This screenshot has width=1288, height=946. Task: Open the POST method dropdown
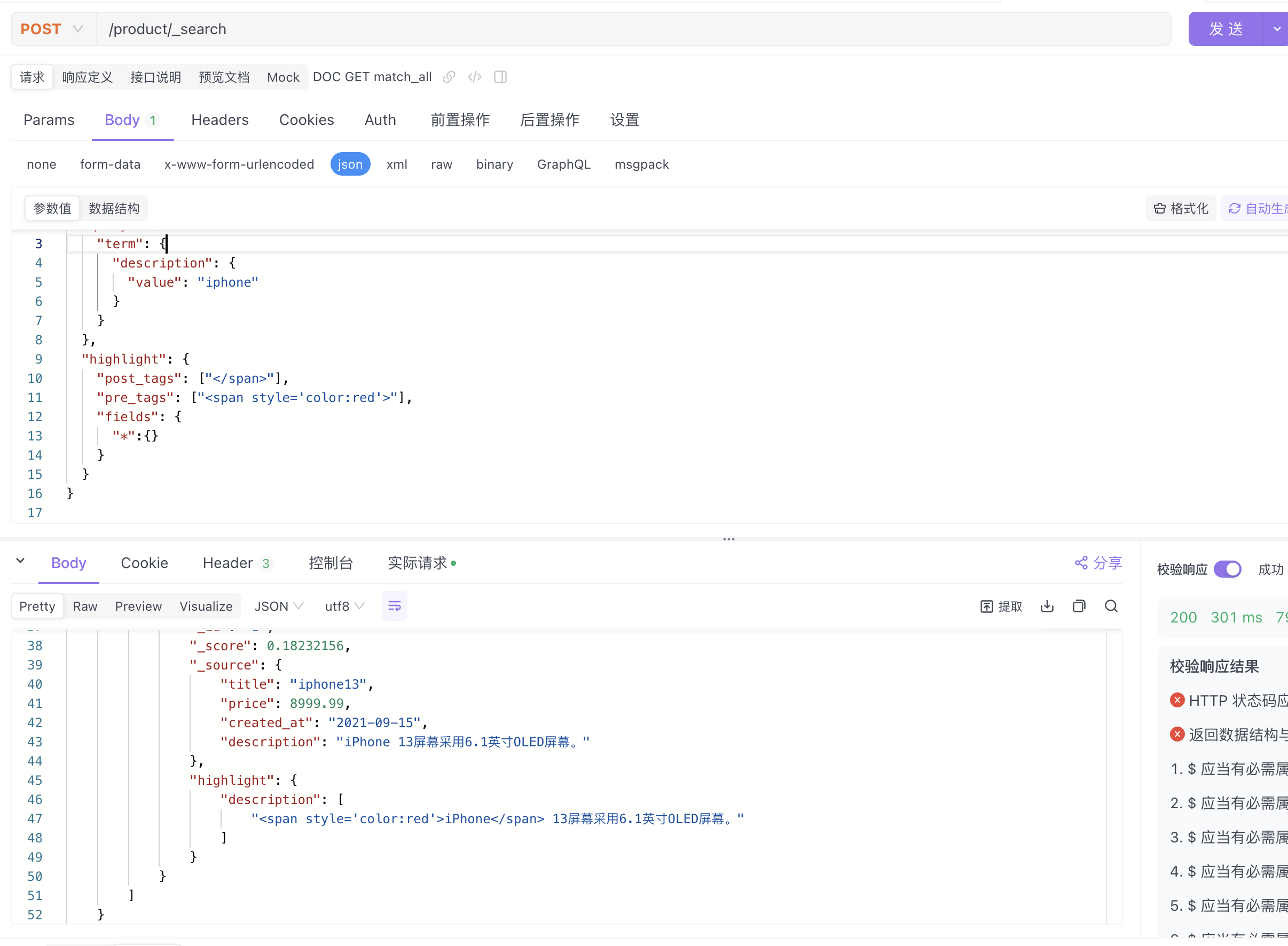coord(52,29)
